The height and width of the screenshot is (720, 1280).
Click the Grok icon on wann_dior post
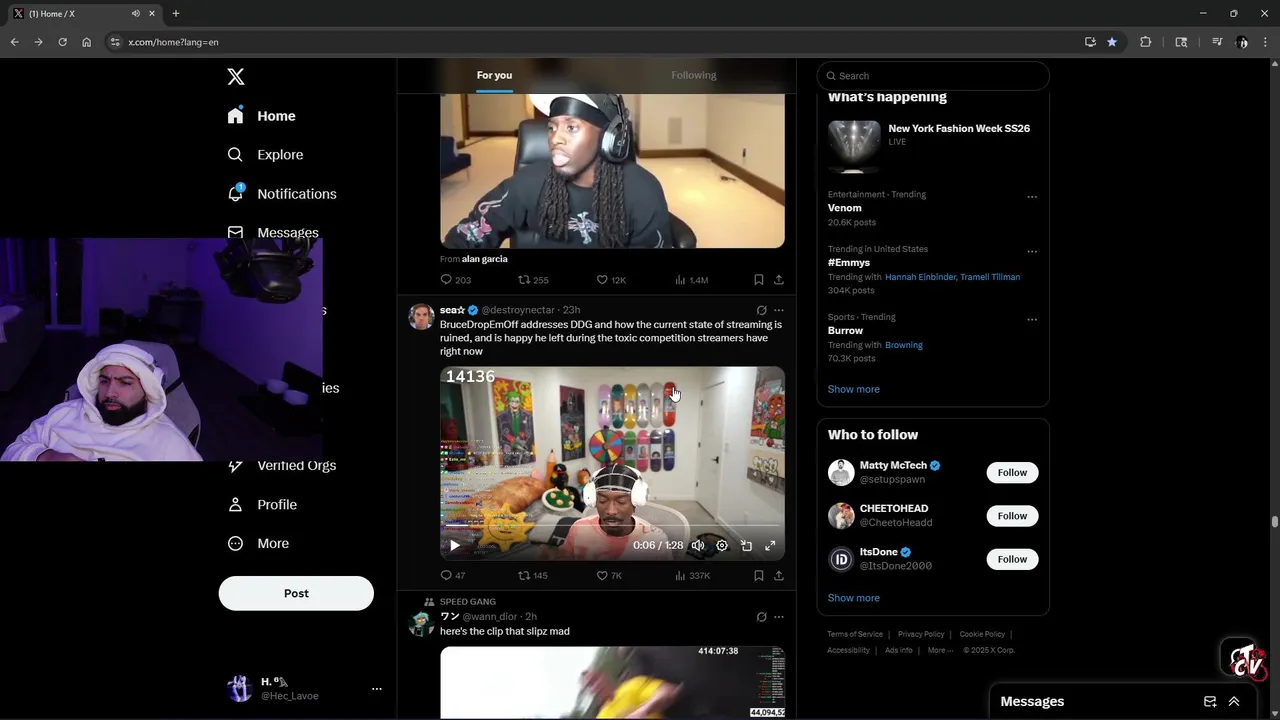pos(761,617)
